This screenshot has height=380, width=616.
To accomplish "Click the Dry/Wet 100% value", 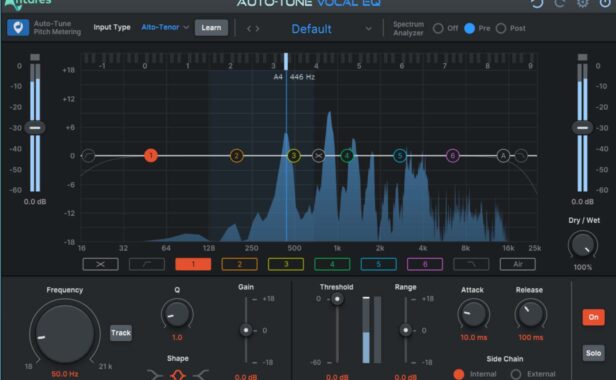I will 583,267.
